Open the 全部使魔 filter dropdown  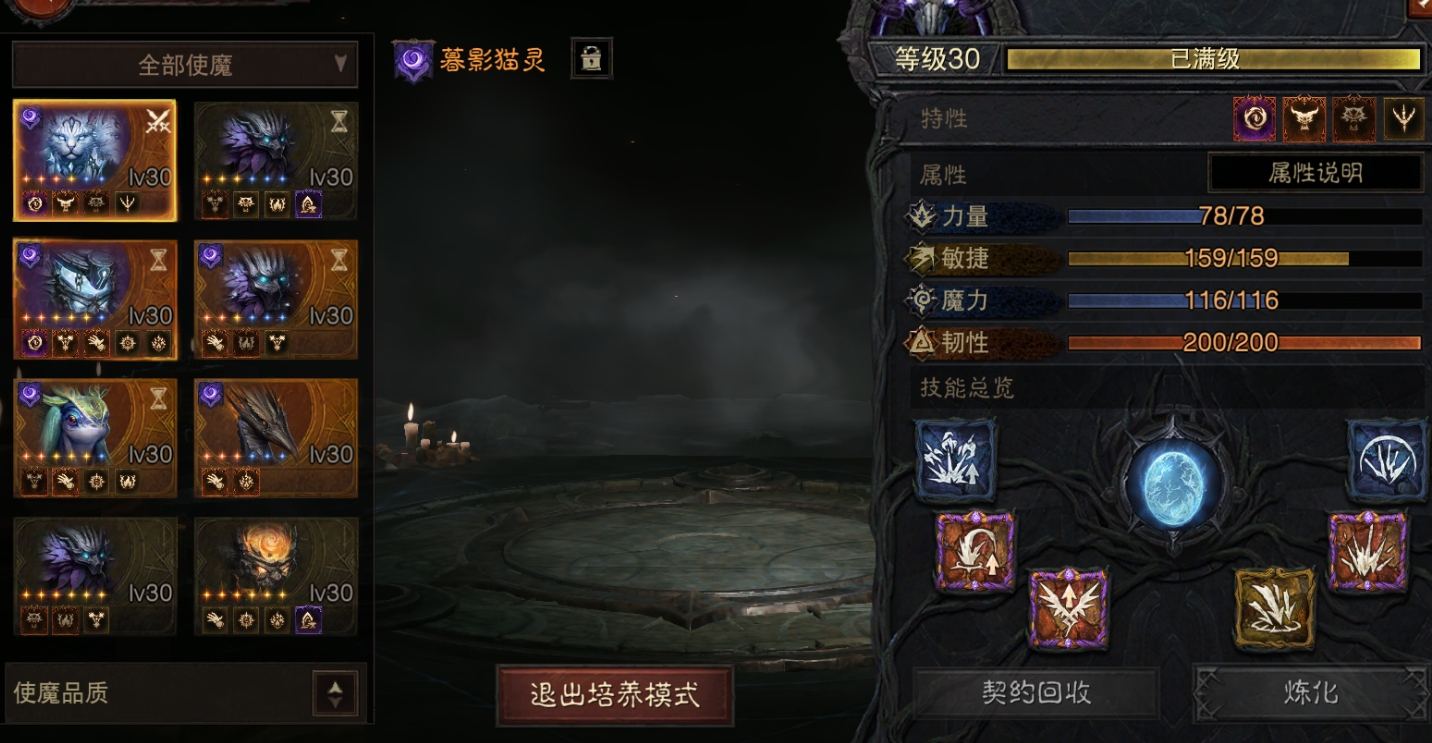[185, 65]
